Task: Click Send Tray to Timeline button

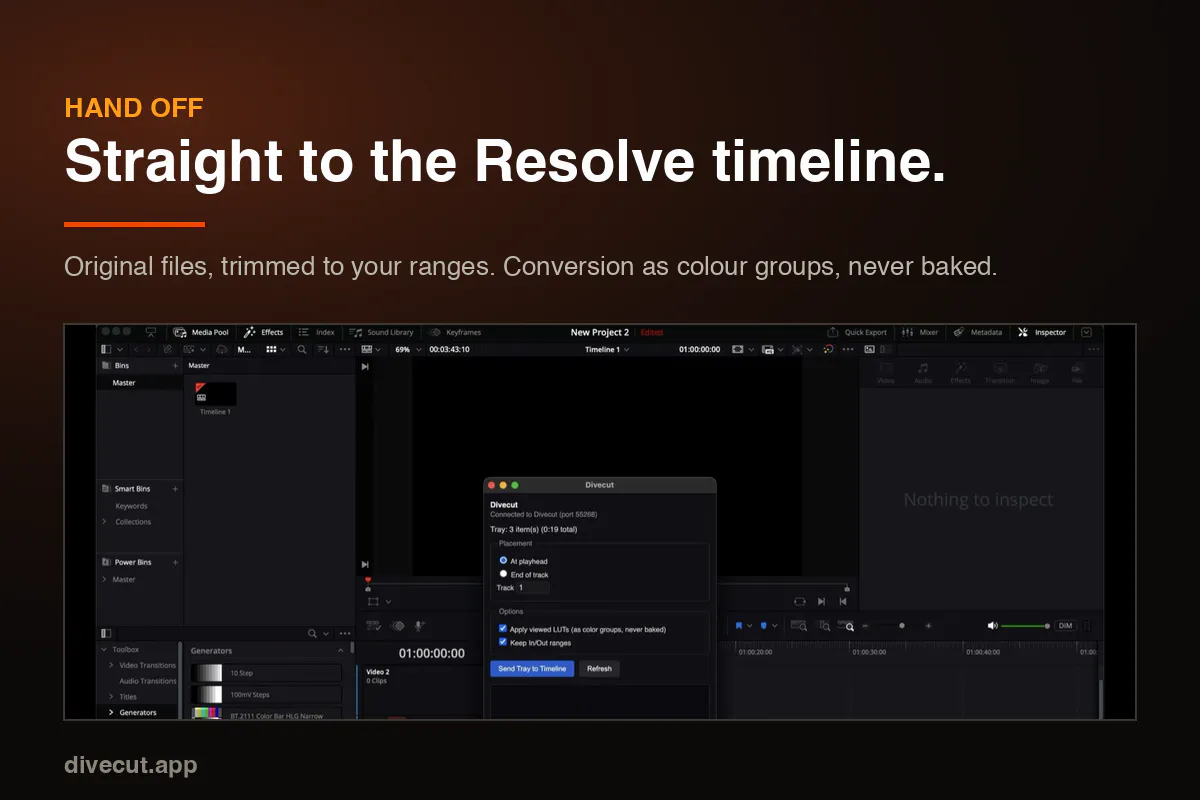Action: (x=532, y=668)
